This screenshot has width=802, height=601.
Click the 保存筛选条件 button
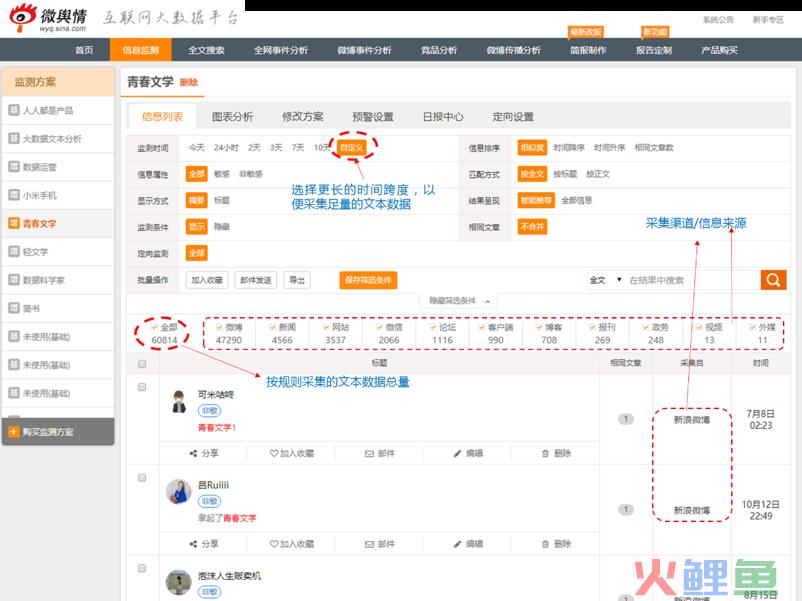368,280
